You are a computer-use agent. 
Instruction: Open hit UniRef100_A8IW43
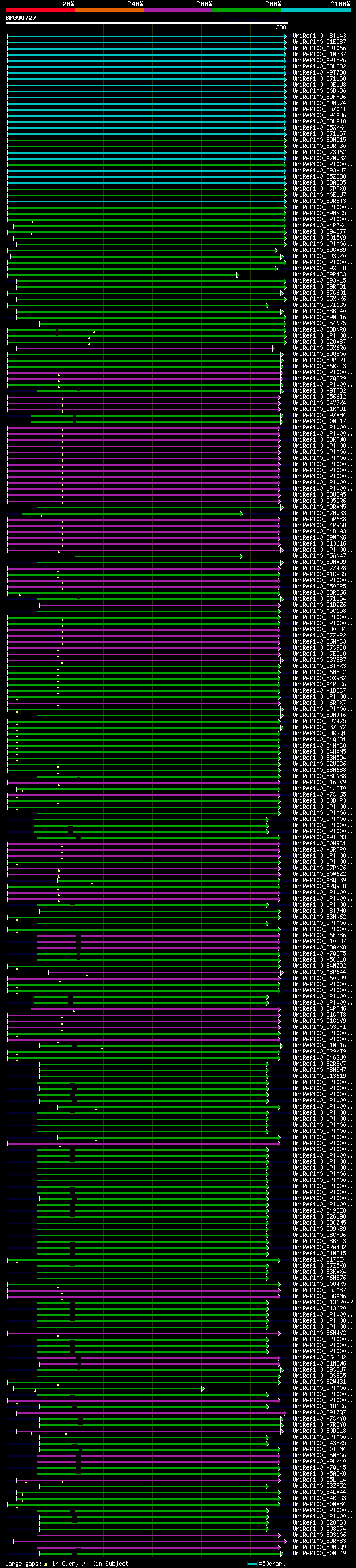(319, 36)
